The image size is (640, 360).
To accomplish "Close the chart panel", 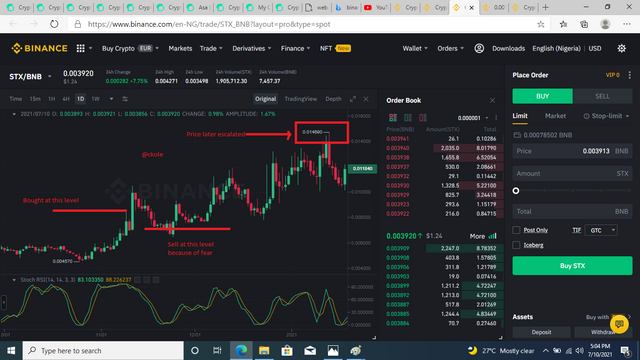I will point(366,99).
